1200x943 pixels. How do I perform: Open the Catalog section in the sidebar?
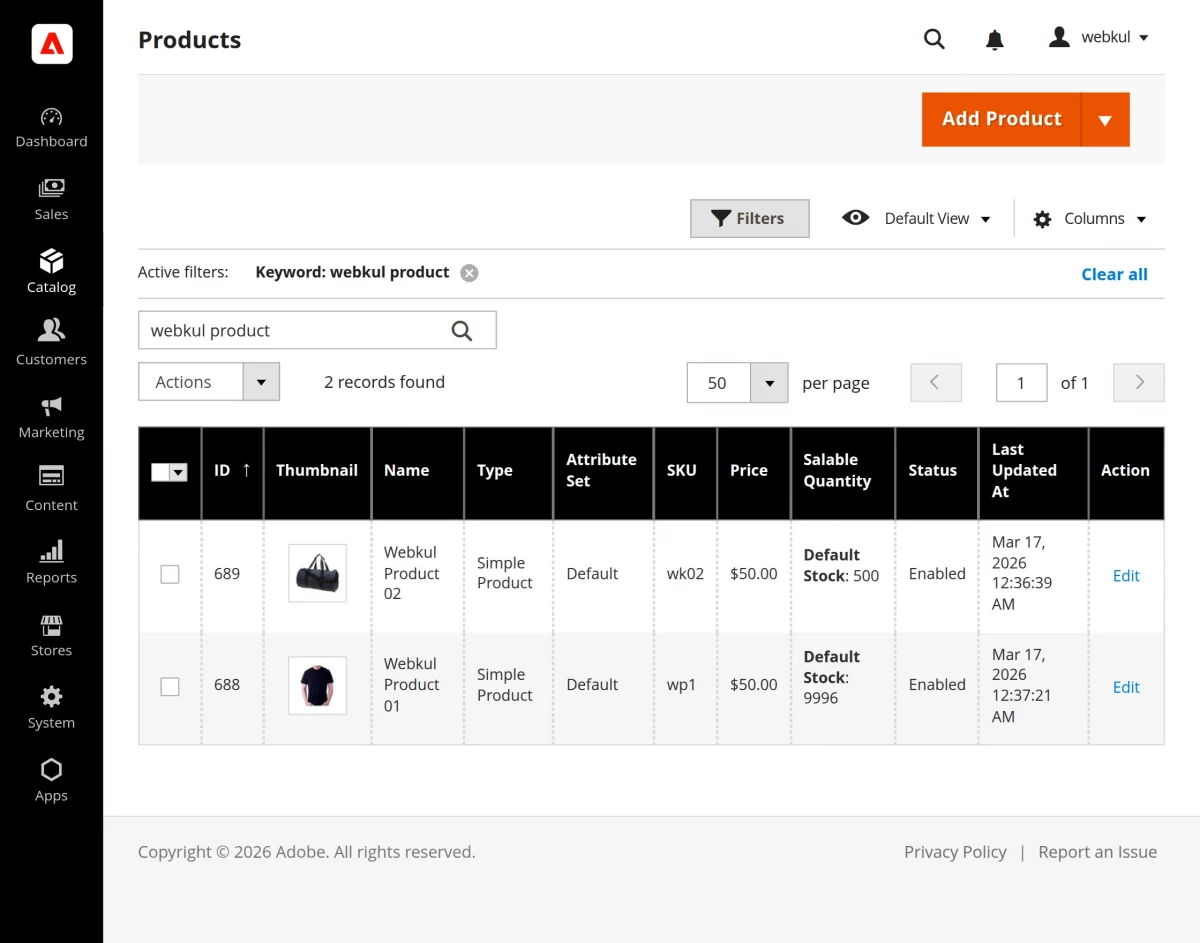[51, 270]
